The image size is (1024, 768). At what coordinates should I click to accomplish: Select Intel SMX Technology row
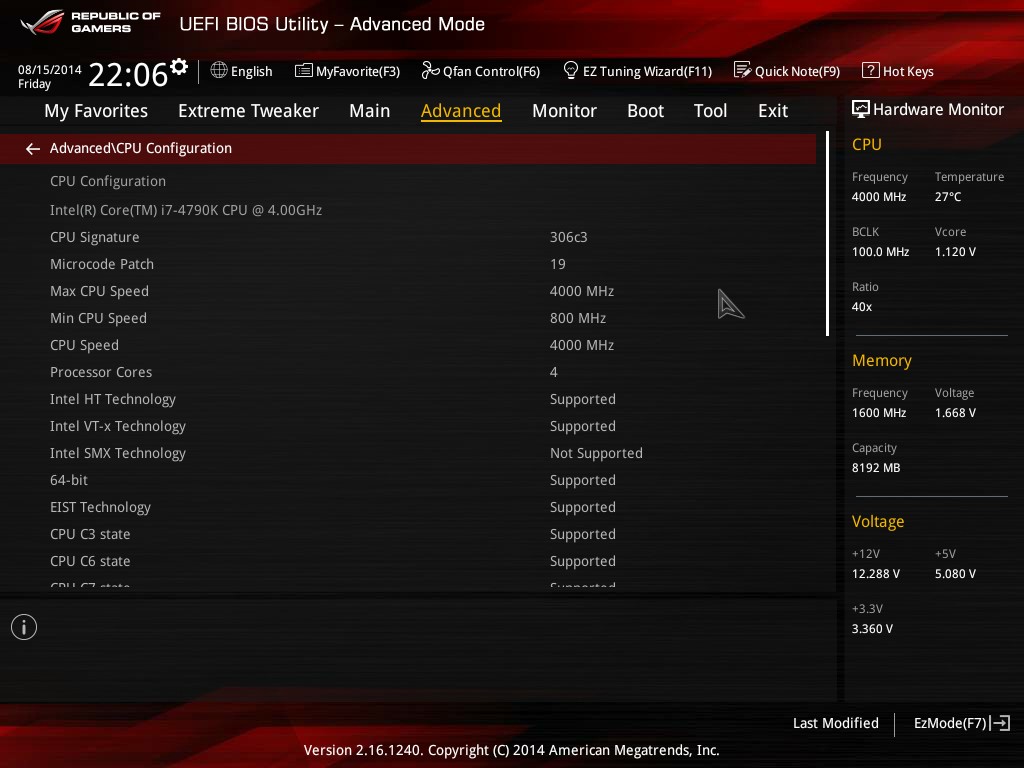pos(408,453)
